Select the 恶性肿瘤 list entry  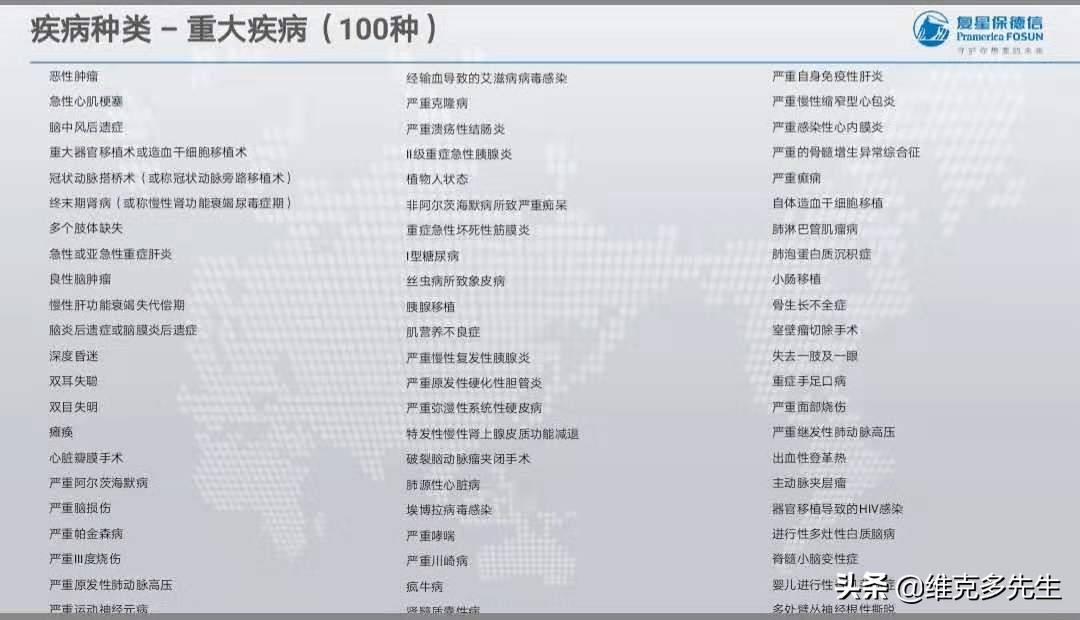[x=75, y=77]
